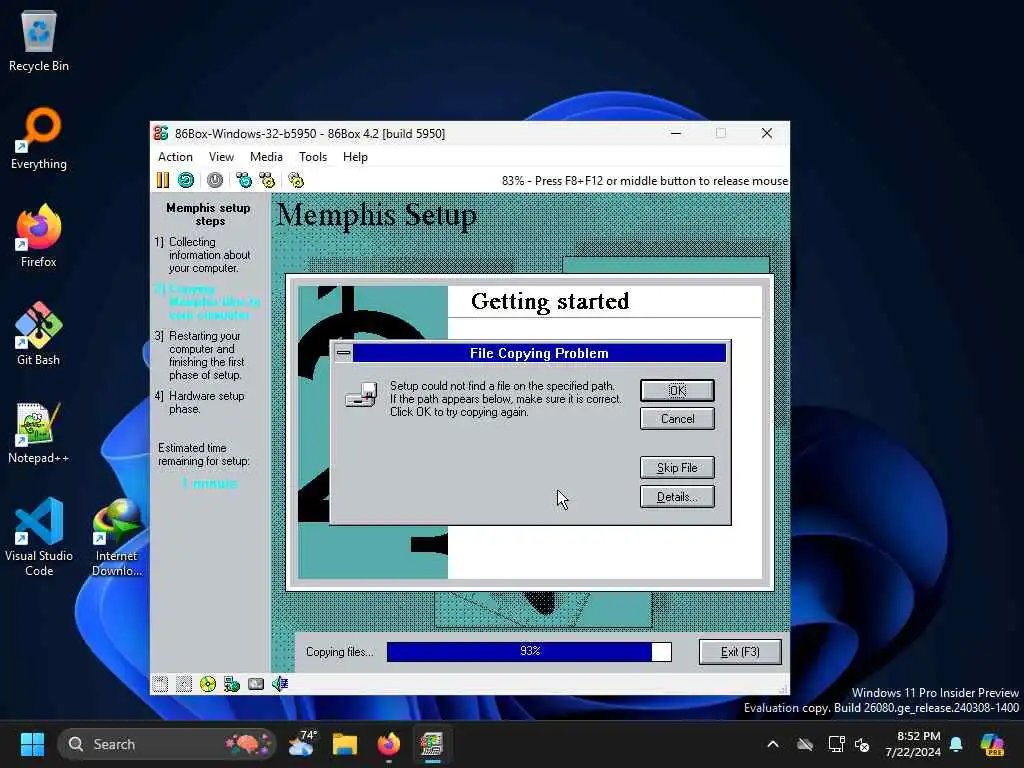This screenshot has width=1024, height=768.
Task: Open the dialog system menu box
Action: 344,353
